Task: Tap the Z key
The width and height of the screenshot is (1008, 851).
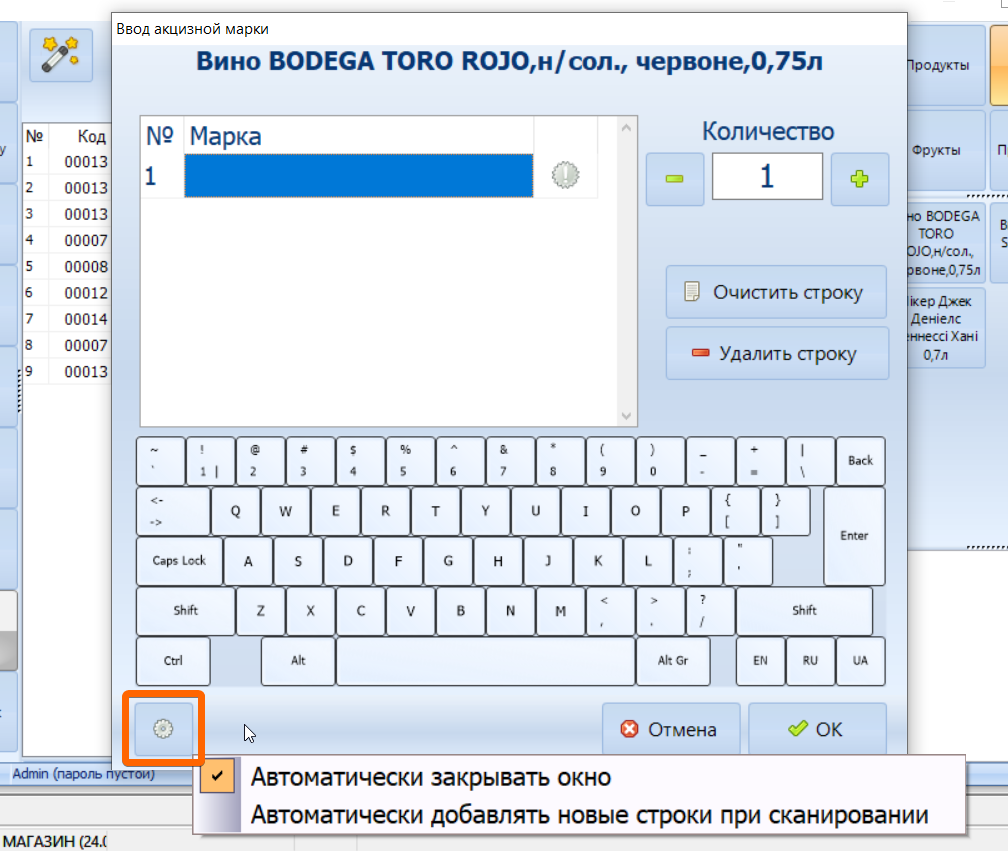Action: point(260,611)
